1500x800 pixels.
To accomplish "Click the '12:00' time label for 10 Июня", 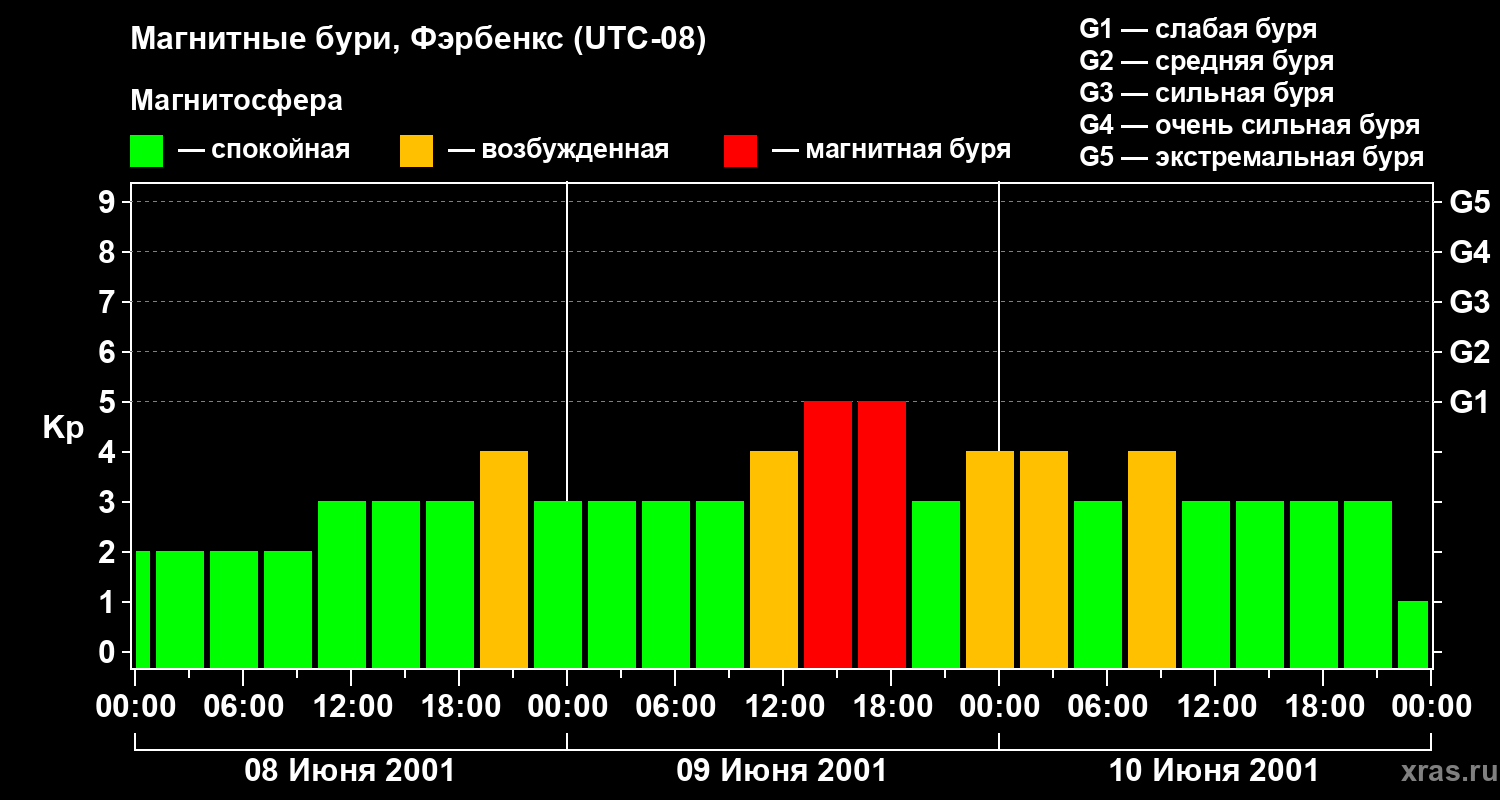I will pos(1215,706).
